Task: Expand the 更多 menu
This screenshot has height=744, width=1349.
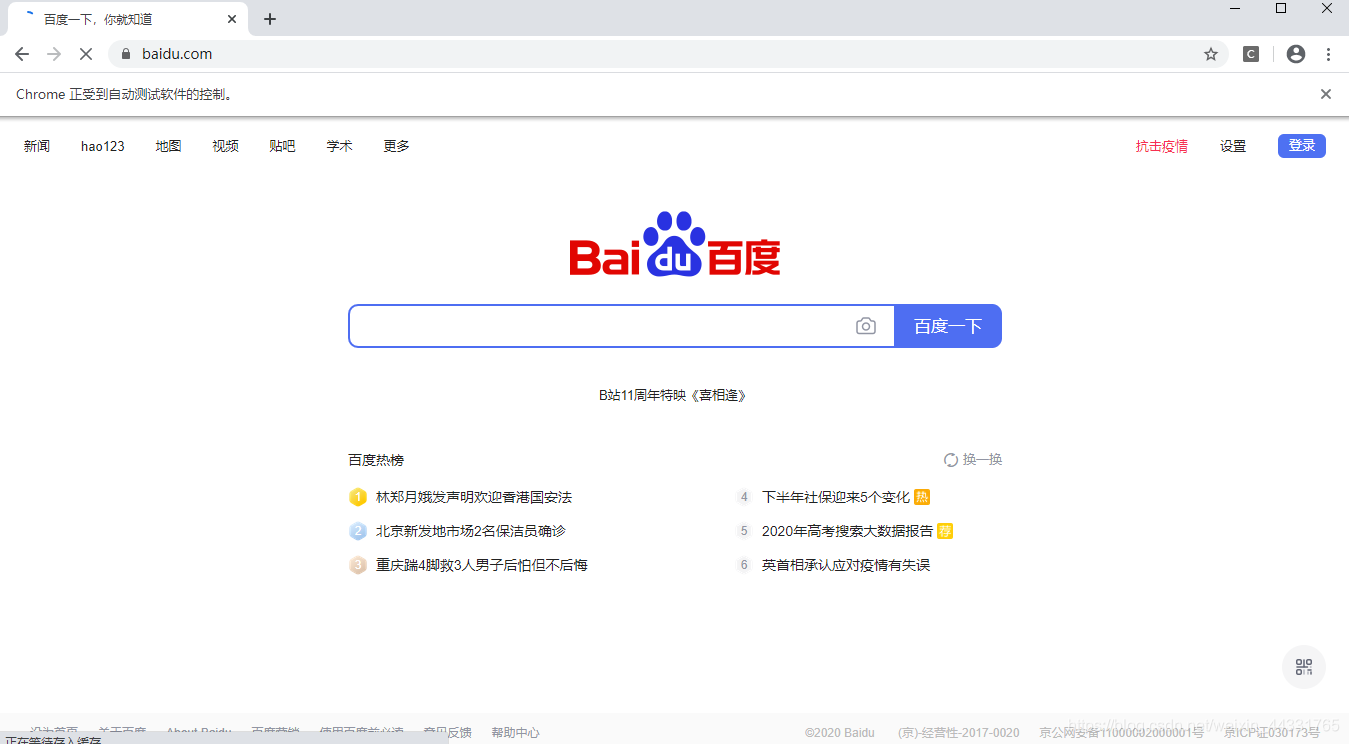Action: (x=397, y=146)
